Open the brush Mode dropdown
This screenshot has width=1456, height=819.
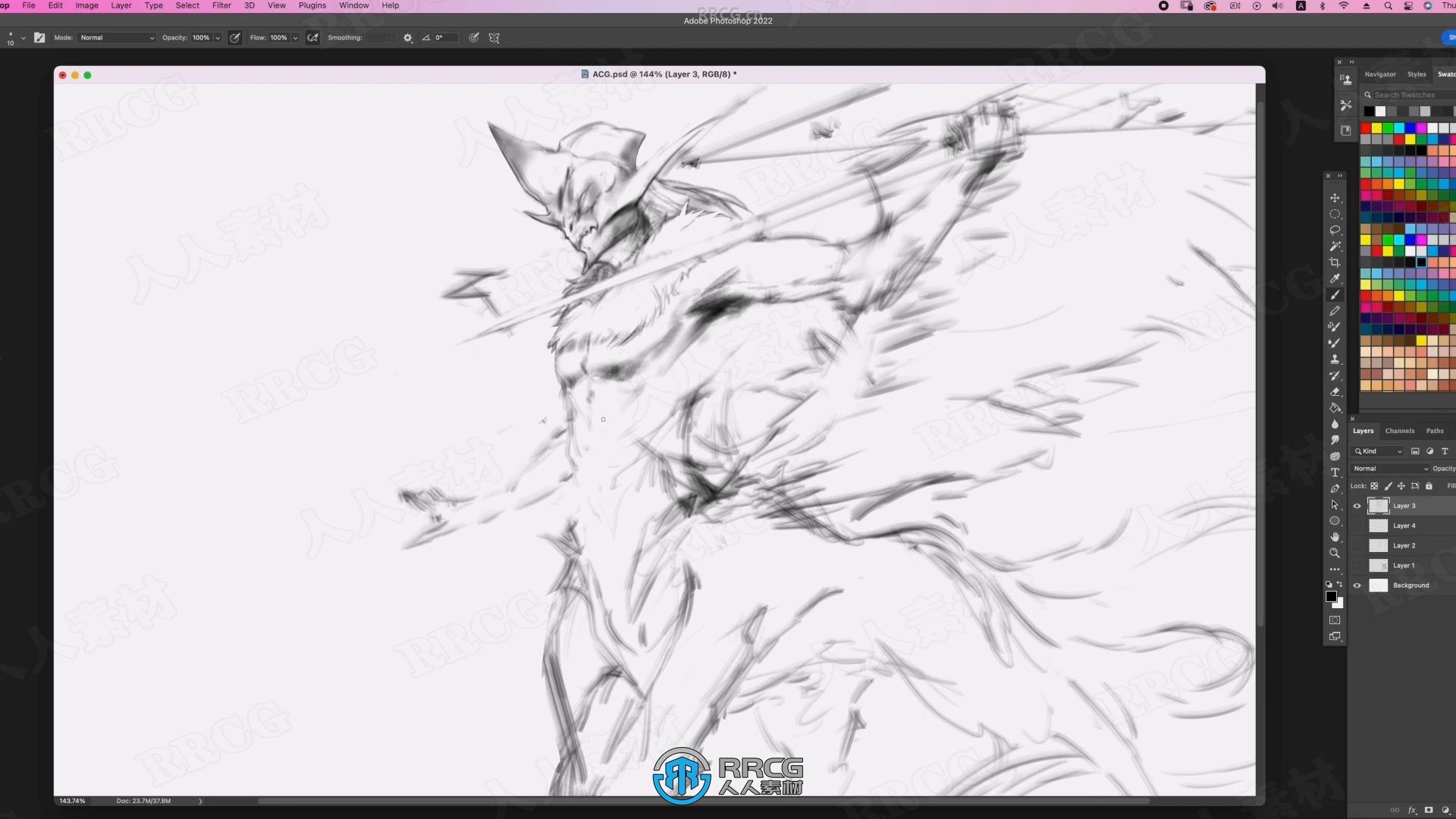(117, 38)
